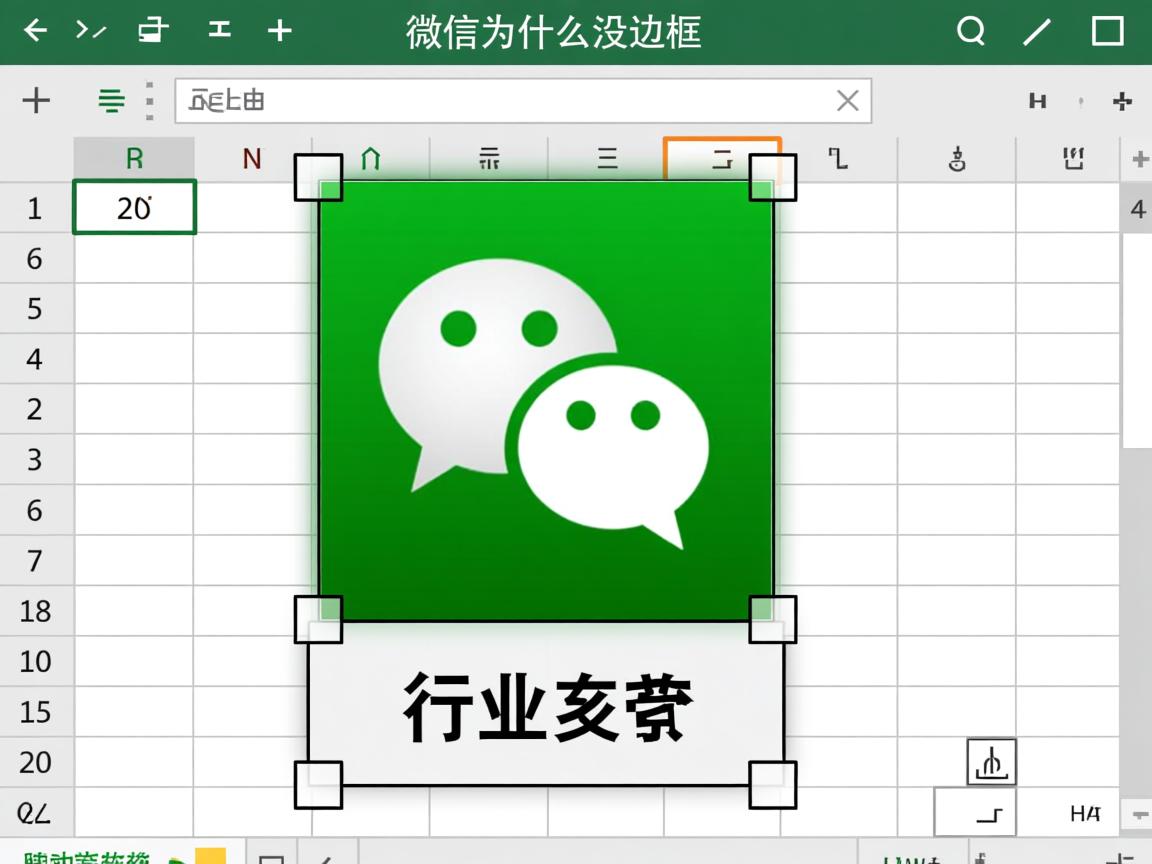Open the print icon in the top bar

[152, 31]
